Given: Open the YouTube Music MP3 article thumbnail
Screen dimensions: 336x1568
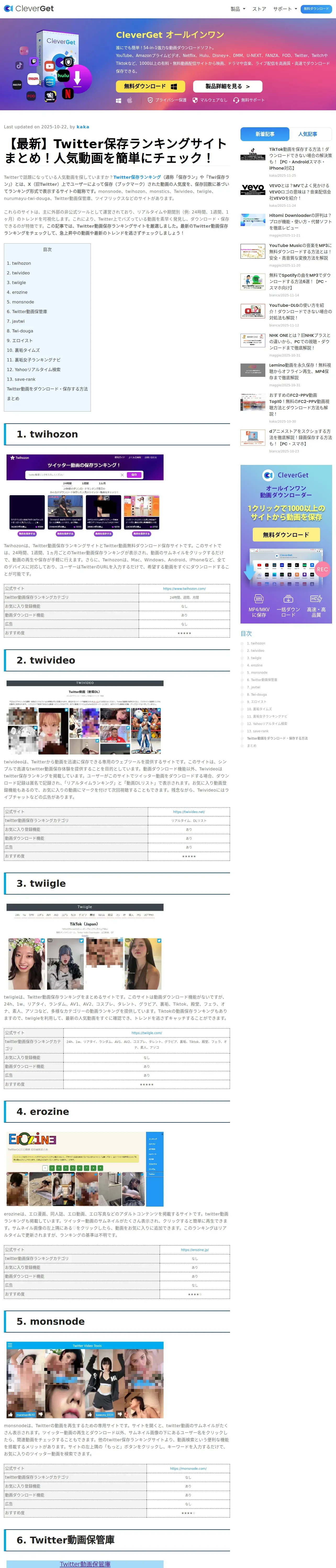Looking at the screenshot, I should [253, 251].
